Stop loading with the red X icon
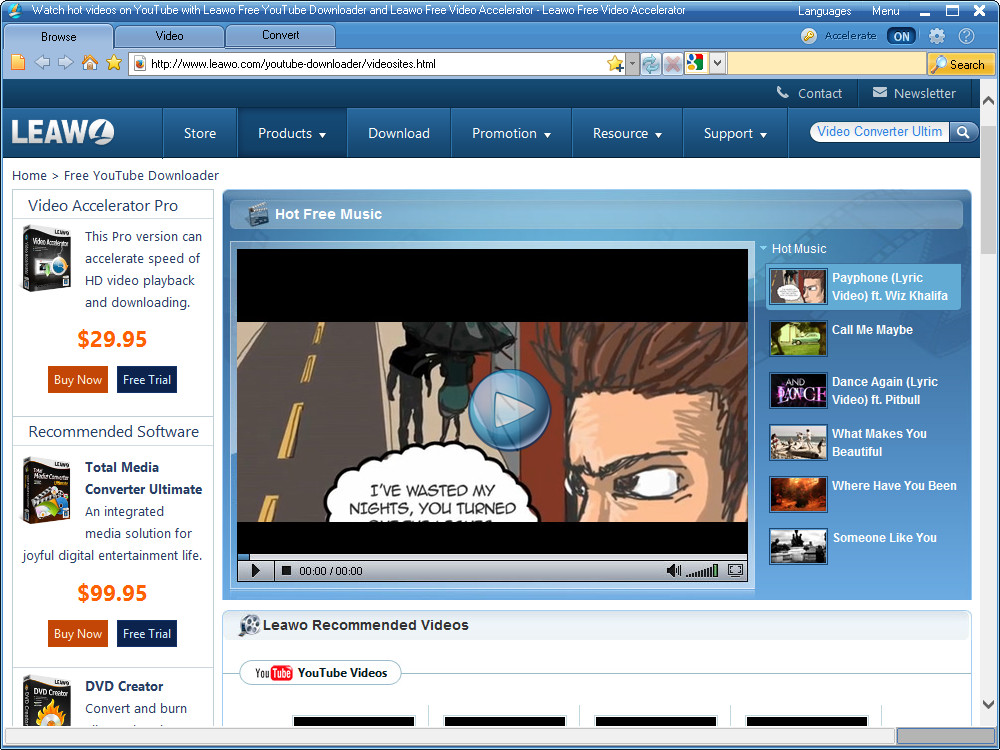1000x750 pixels. (x=672, y=64)
